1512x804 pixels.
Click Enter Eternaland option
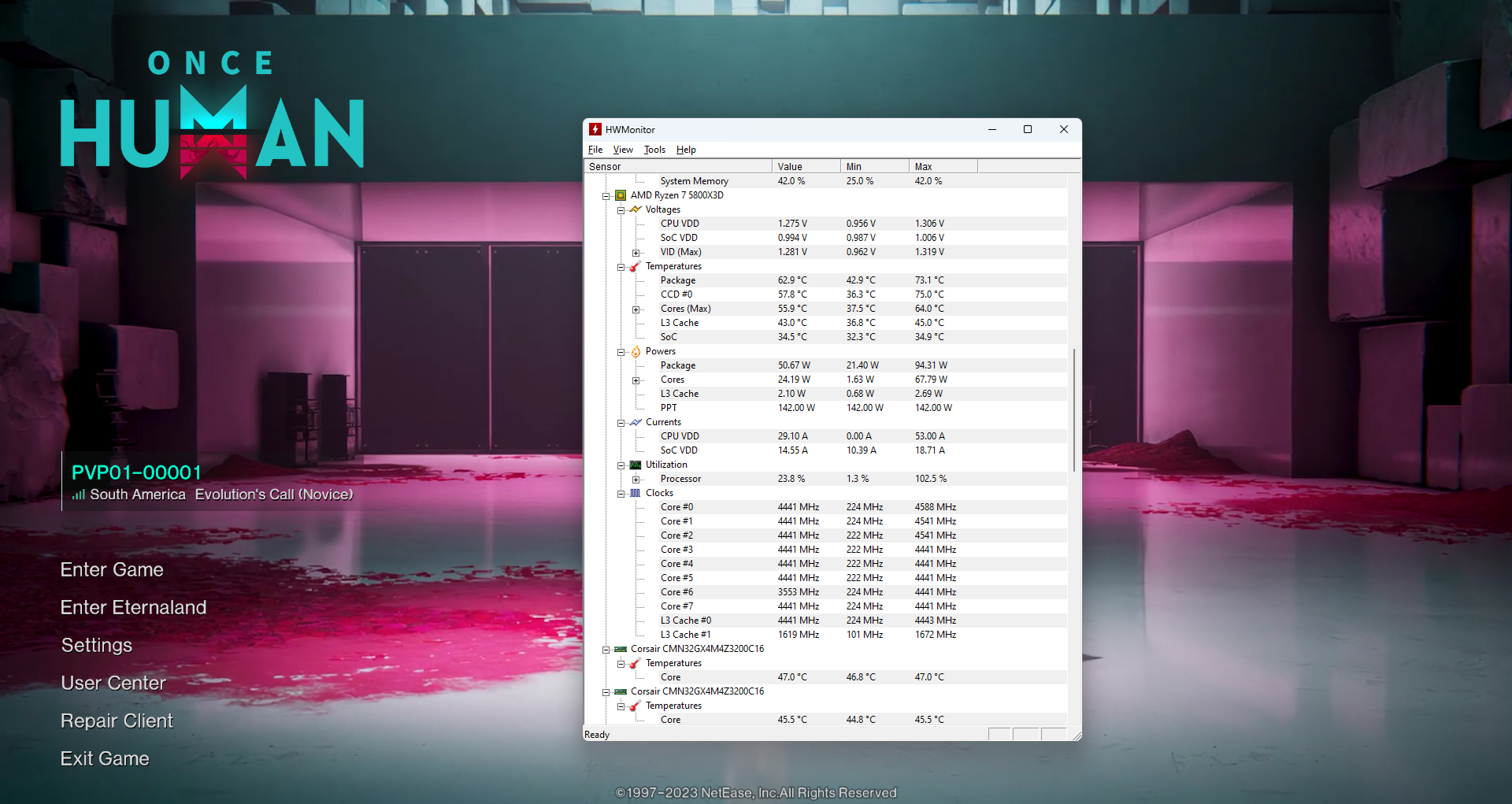[134, 607]
